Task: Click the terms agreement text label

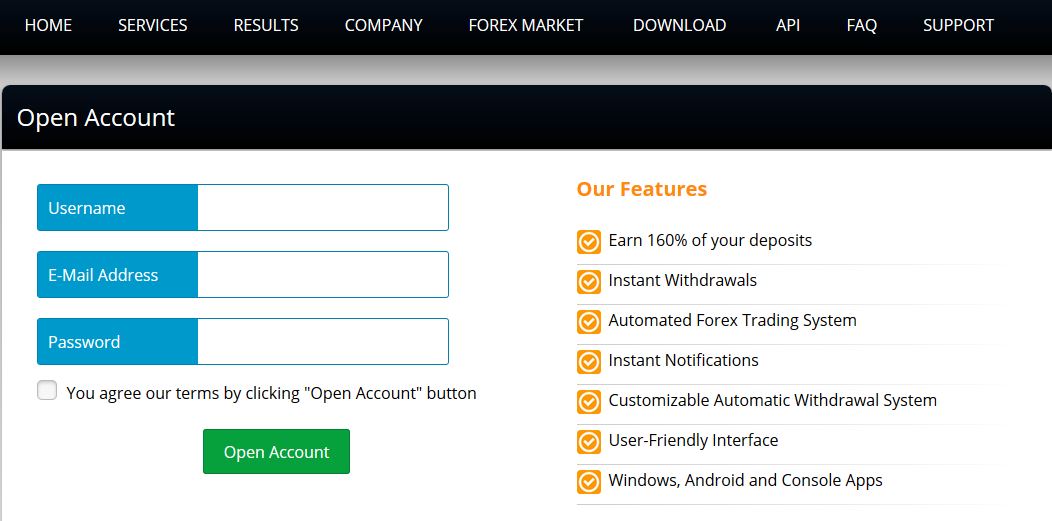Action: [x=271, y=393]
